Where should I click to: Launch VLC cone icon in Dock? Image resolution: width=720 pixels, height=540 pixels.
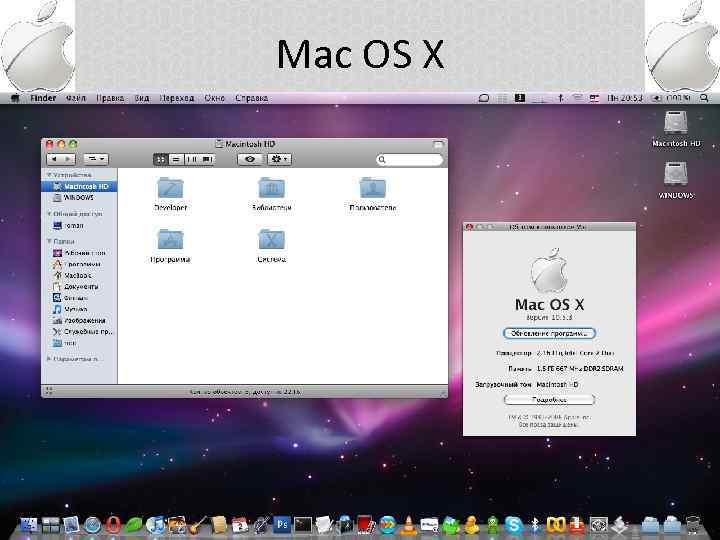[408, 525]
